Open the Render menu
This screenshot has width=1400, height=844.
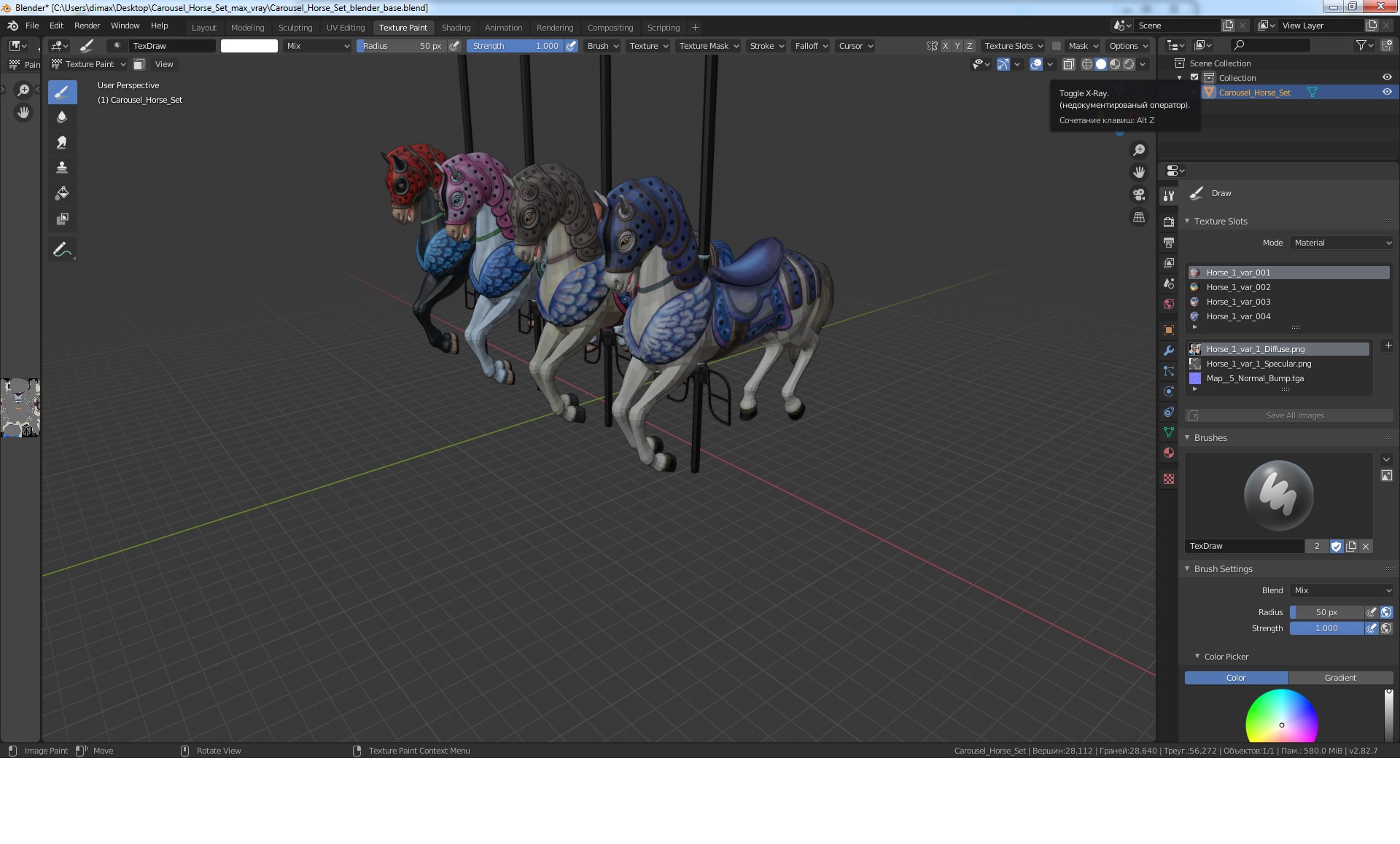point(87,26)
